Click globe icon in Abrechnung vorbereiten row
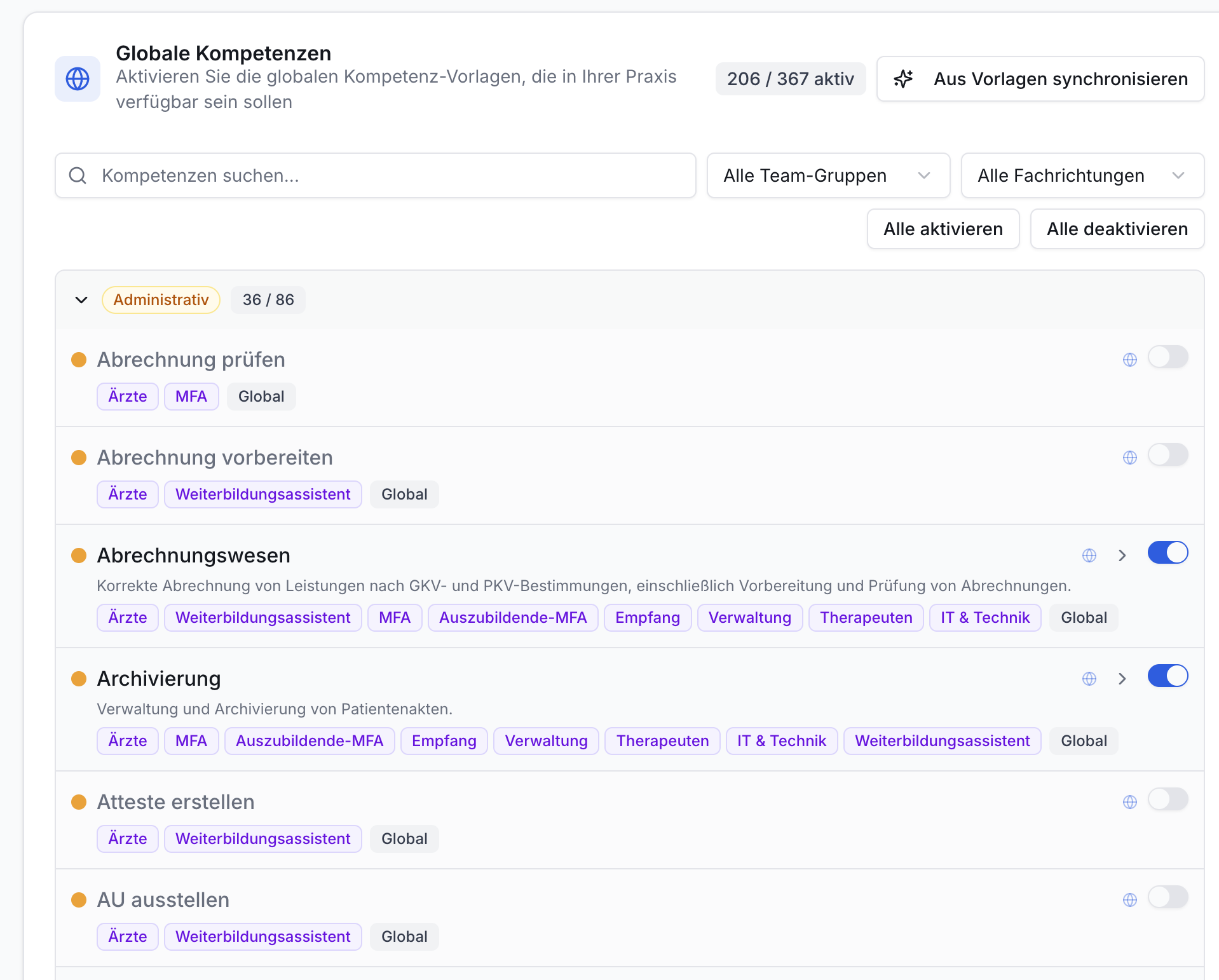Screen dimensions: 1219x980 coord(1130,458)
